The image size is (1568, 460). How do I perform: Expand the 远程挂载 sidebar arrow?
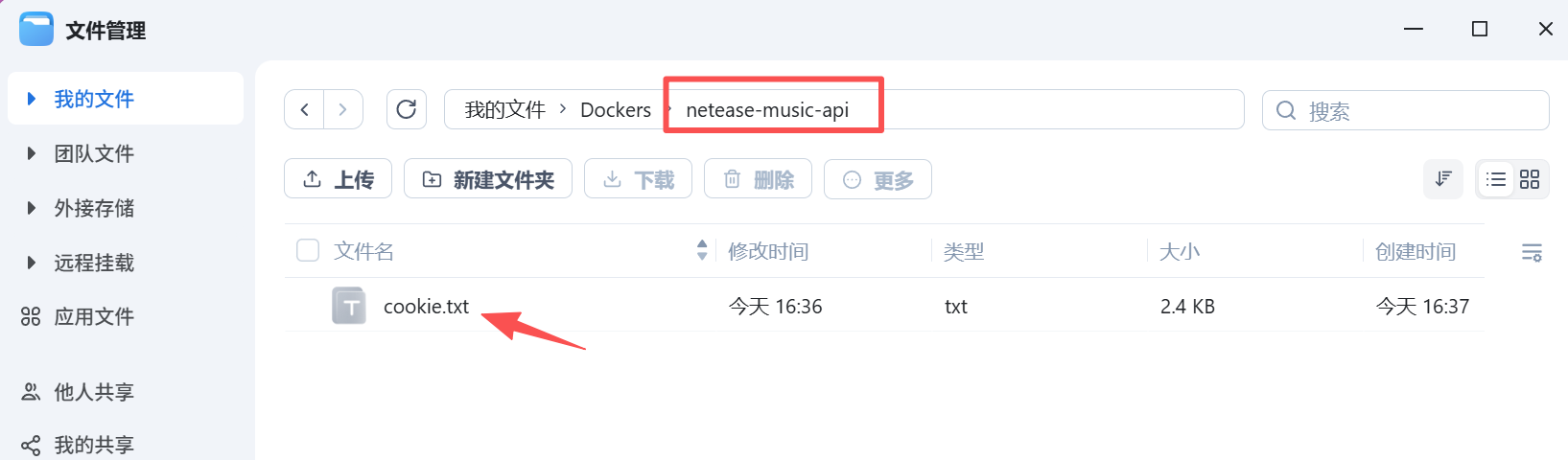coord(32,263)
